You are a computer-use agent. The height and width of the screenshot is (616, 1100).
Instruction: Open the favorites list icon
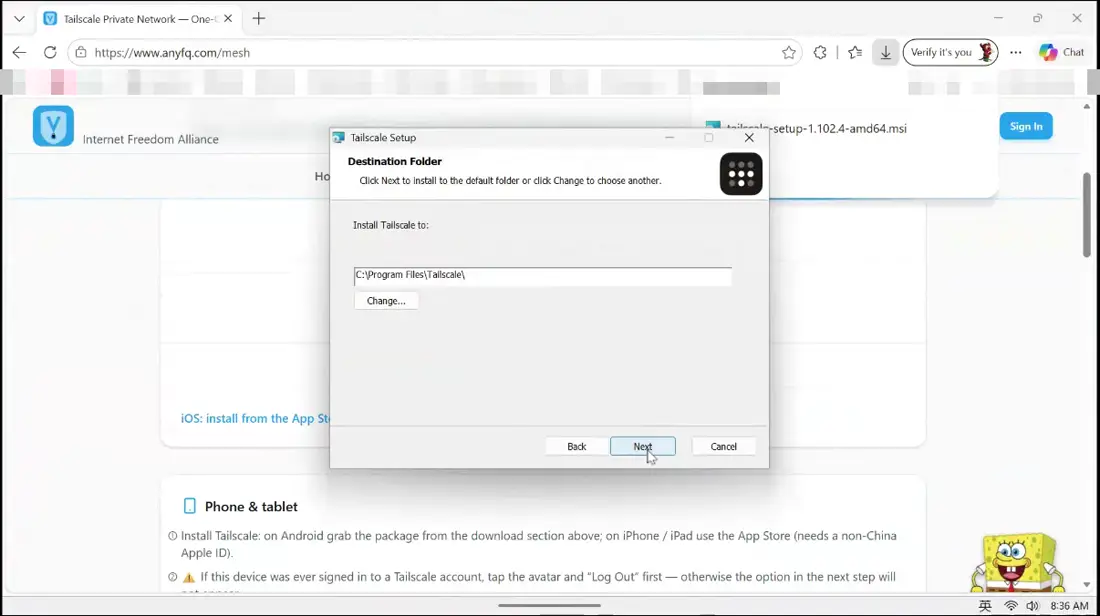tap(854, 53)
